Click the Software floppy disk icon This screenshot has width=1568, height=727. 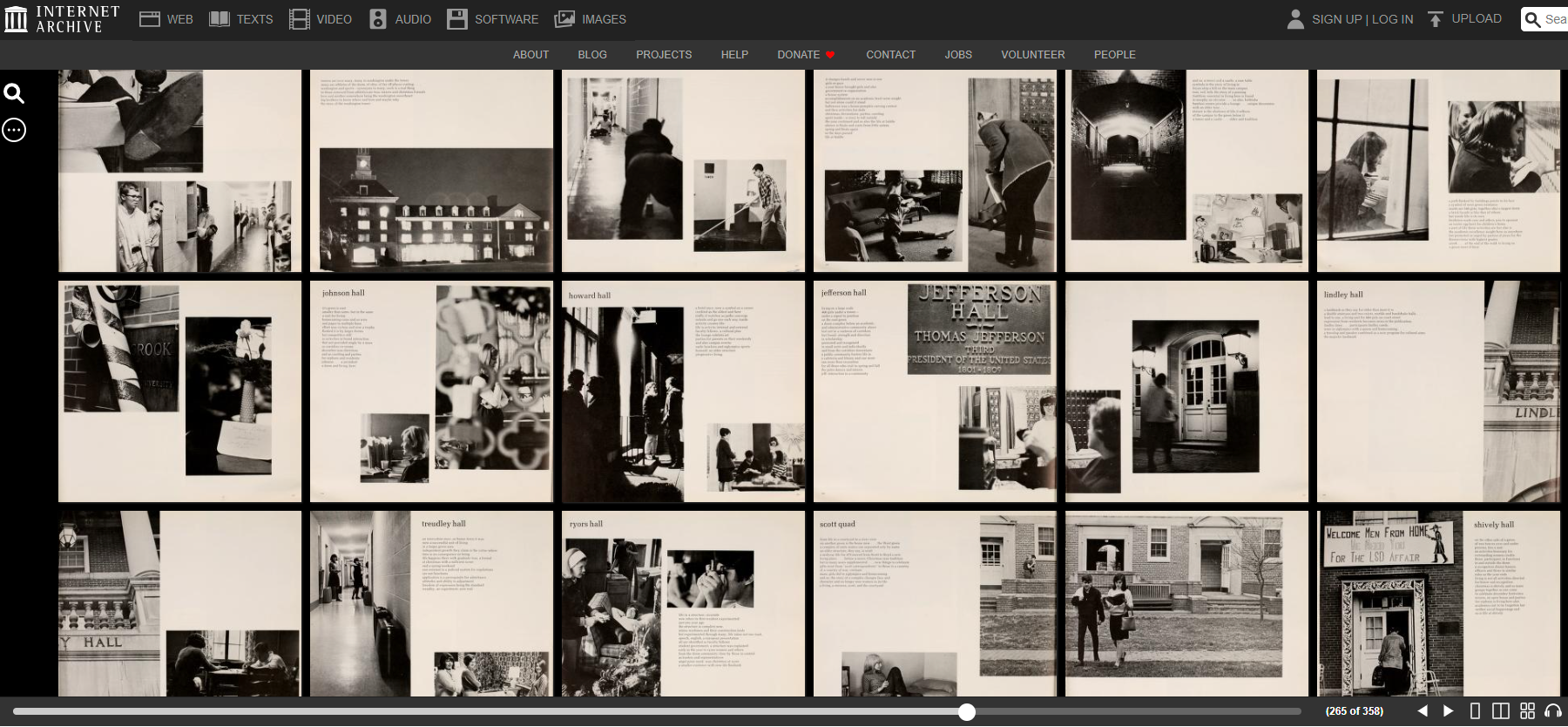click(457, 19)
